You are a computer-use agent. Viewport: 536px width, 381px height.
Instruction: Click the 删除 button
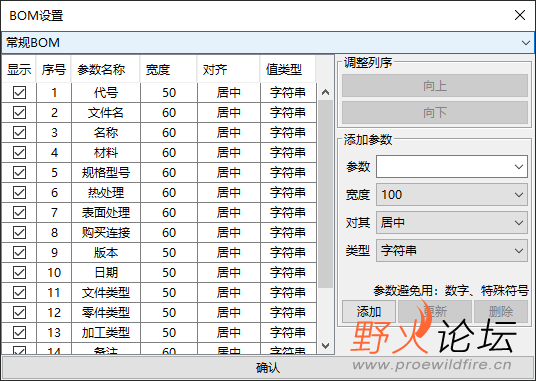[501, 312]
